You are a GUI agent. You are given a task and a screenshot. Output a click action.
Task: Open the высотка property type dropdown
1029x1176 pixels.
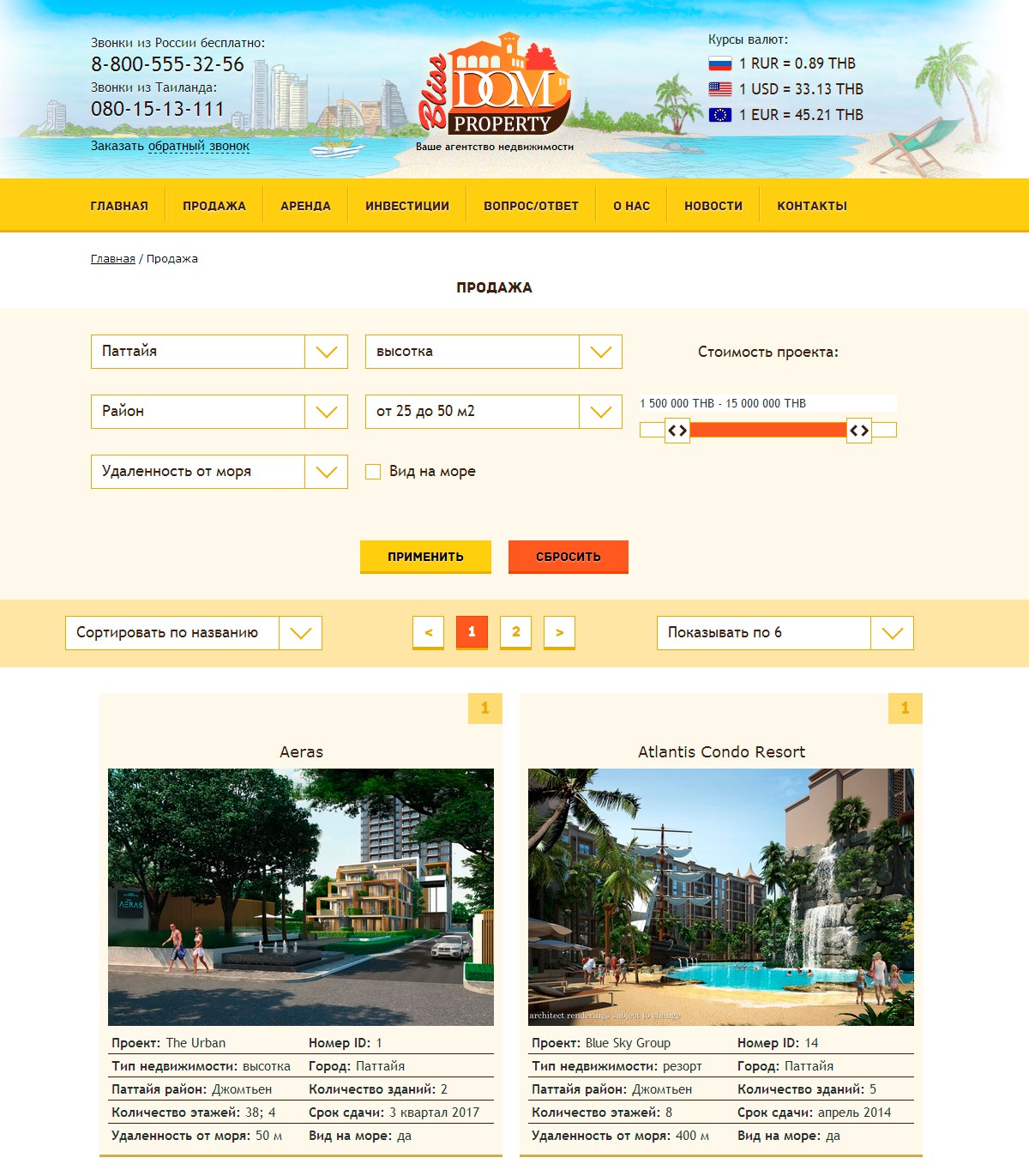coord(494,352)
